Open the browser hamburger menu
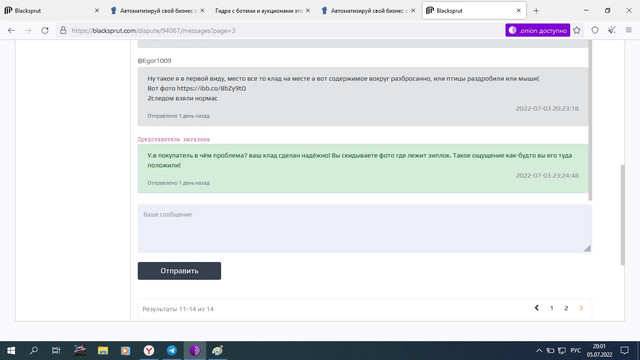The height and width of the screenshot is (360, 640). click(x=629, y=30)
